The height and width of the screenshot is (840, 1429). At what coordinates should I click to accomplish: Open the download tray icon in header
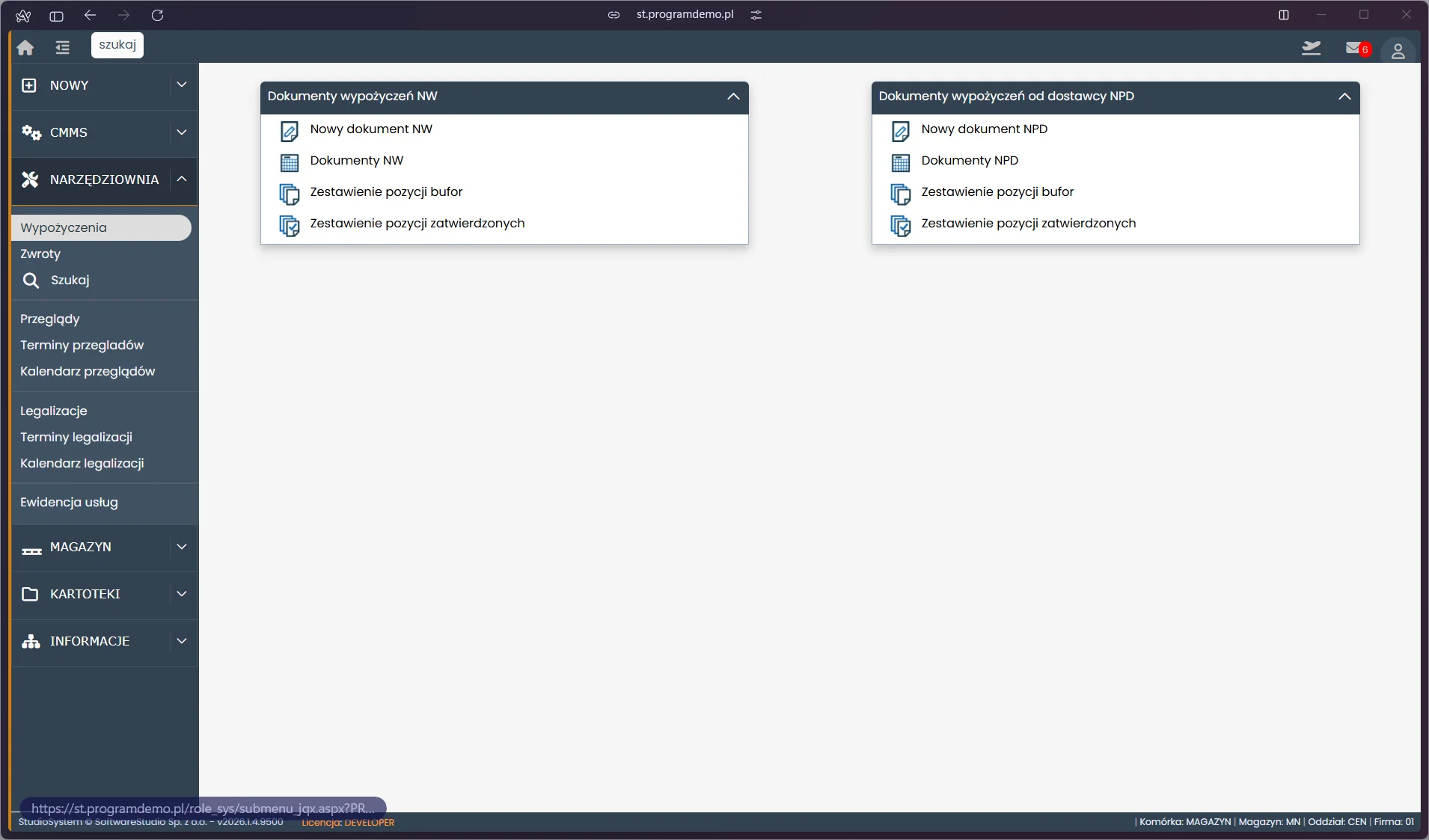click(1311, 49)
